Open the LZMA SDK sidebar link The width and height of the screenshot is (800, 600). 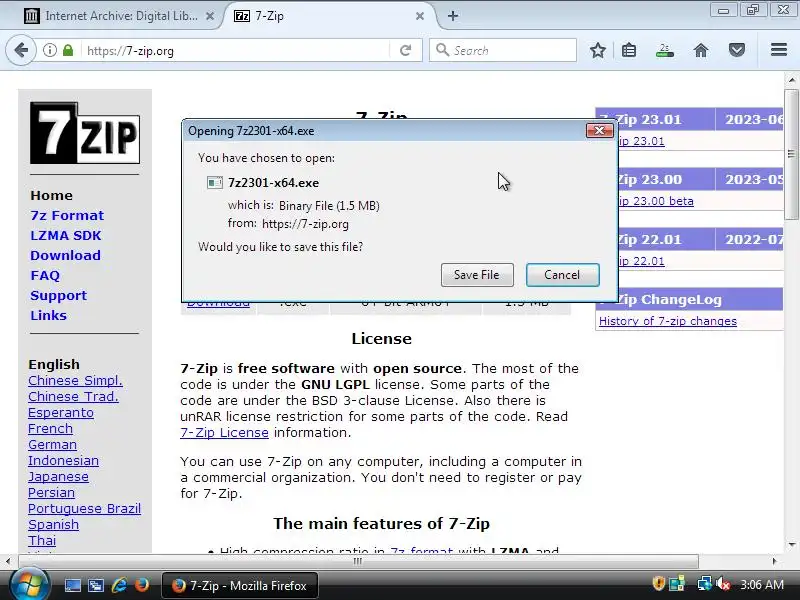[x=66, y=235]
